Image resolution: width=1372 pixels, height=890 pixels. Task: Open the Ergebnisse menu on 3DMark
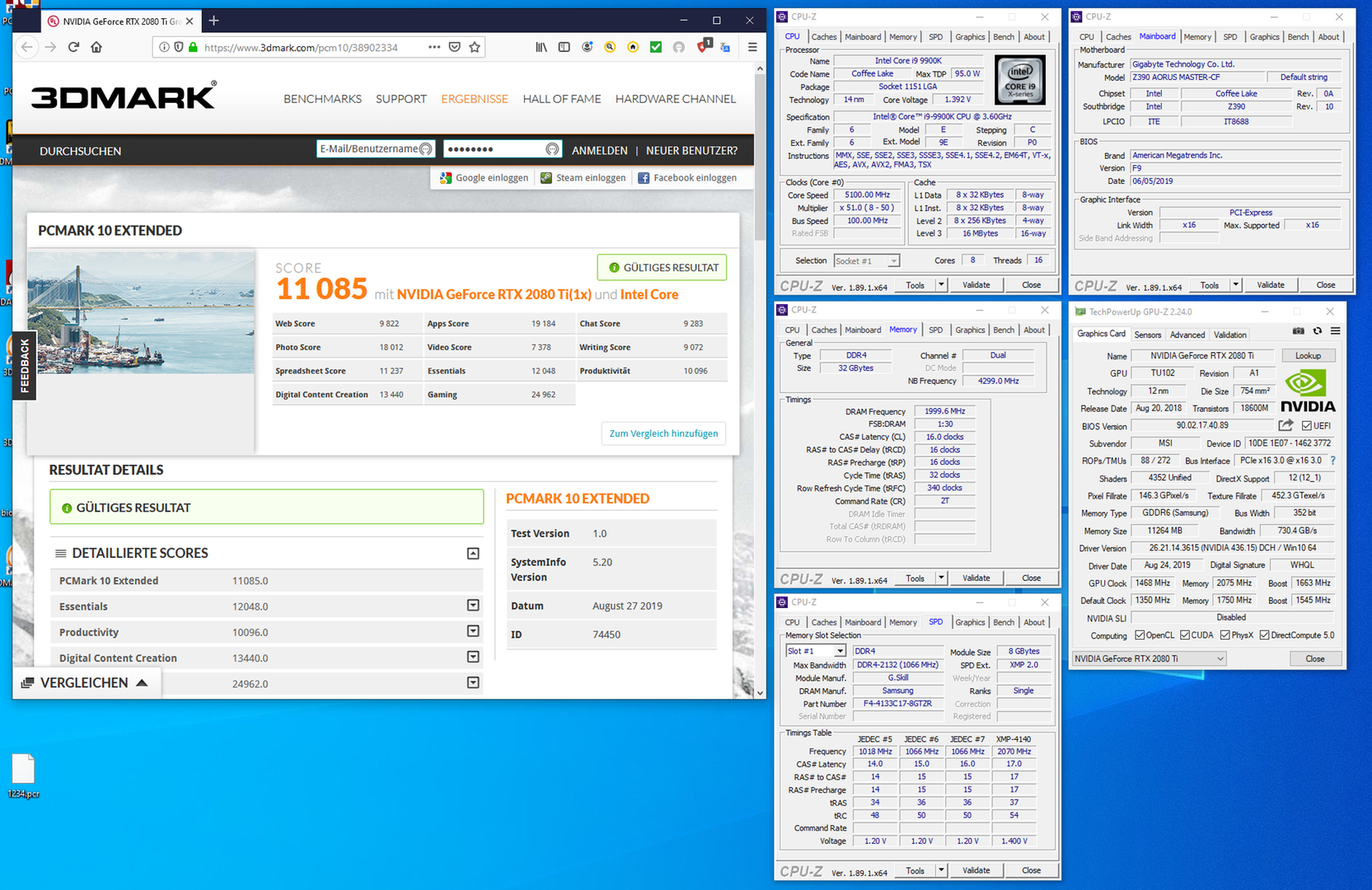pyautogui.click(x=475, y=99)
